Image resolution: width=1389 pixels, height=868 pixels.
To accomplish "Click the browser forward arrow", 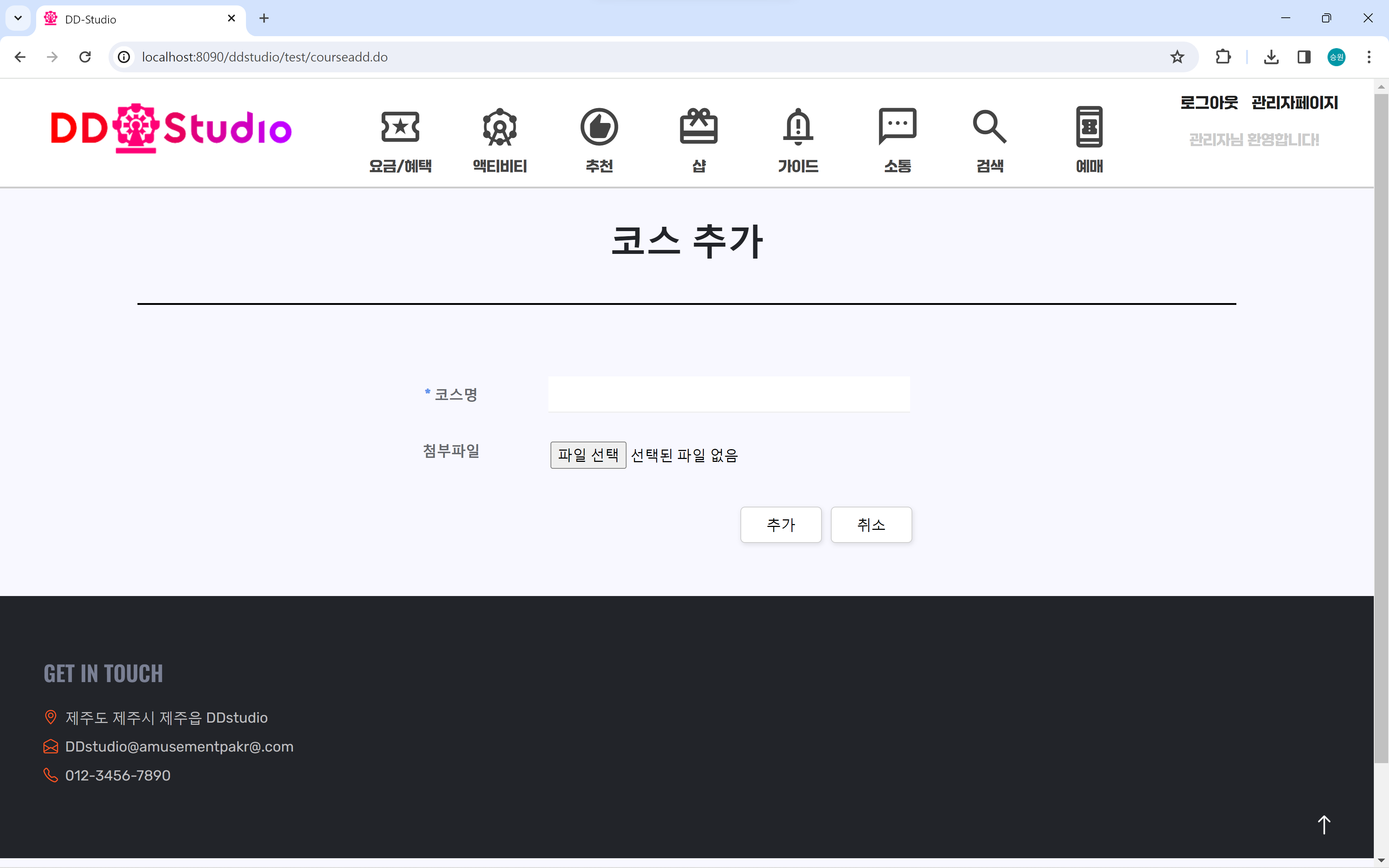I will click(52, 57).
